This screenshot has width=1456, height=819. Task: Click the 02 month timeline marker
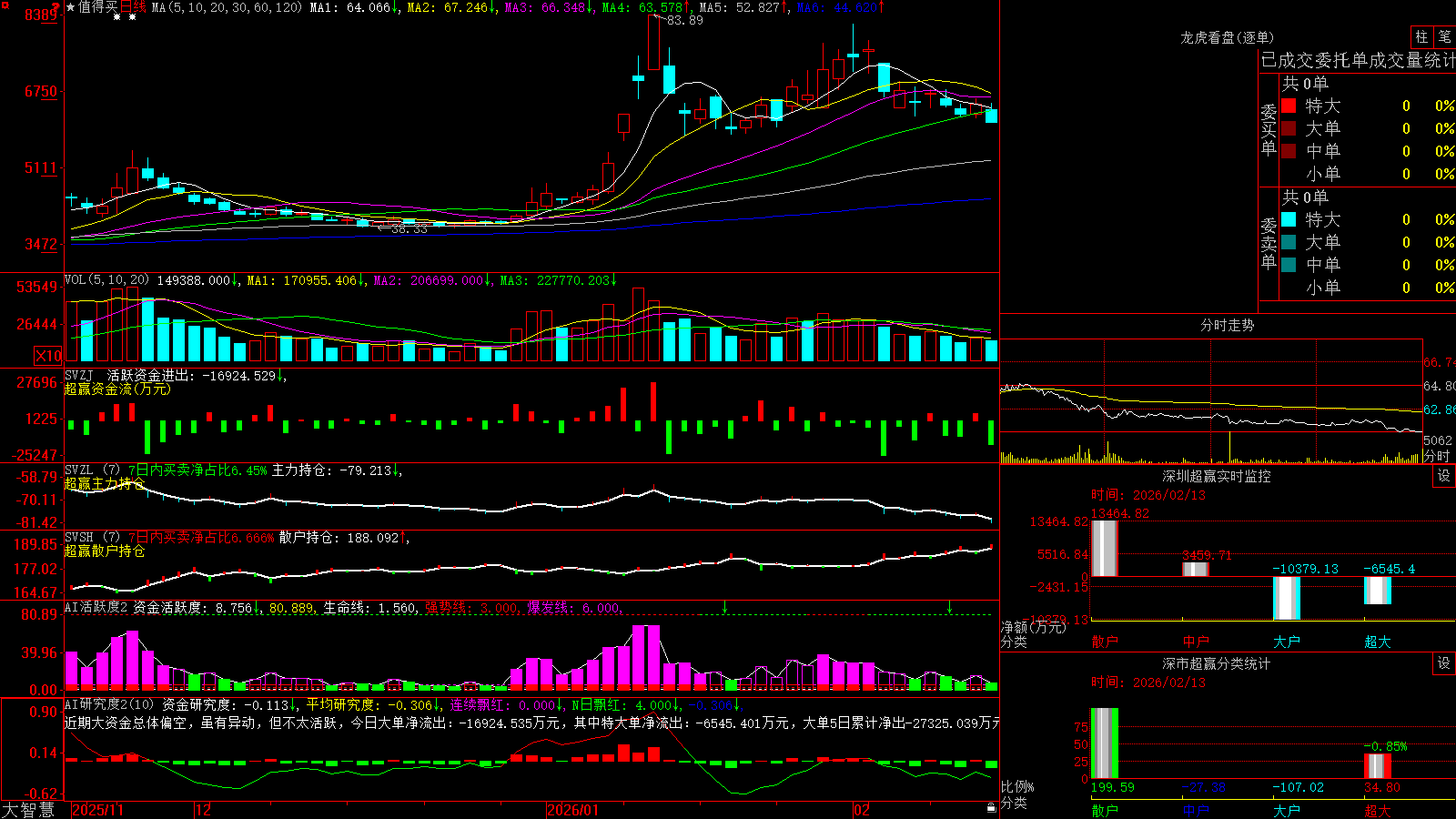(862, 810)
